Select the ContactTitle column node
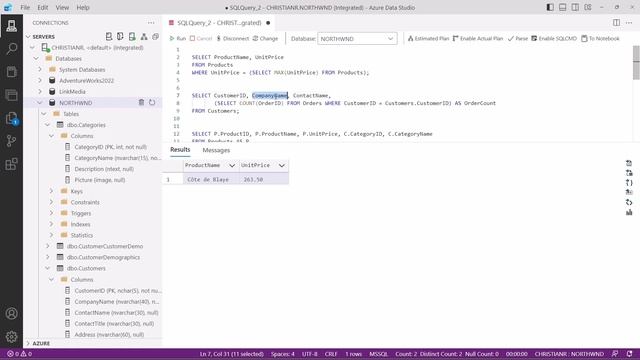 click(x=114, y=323)
